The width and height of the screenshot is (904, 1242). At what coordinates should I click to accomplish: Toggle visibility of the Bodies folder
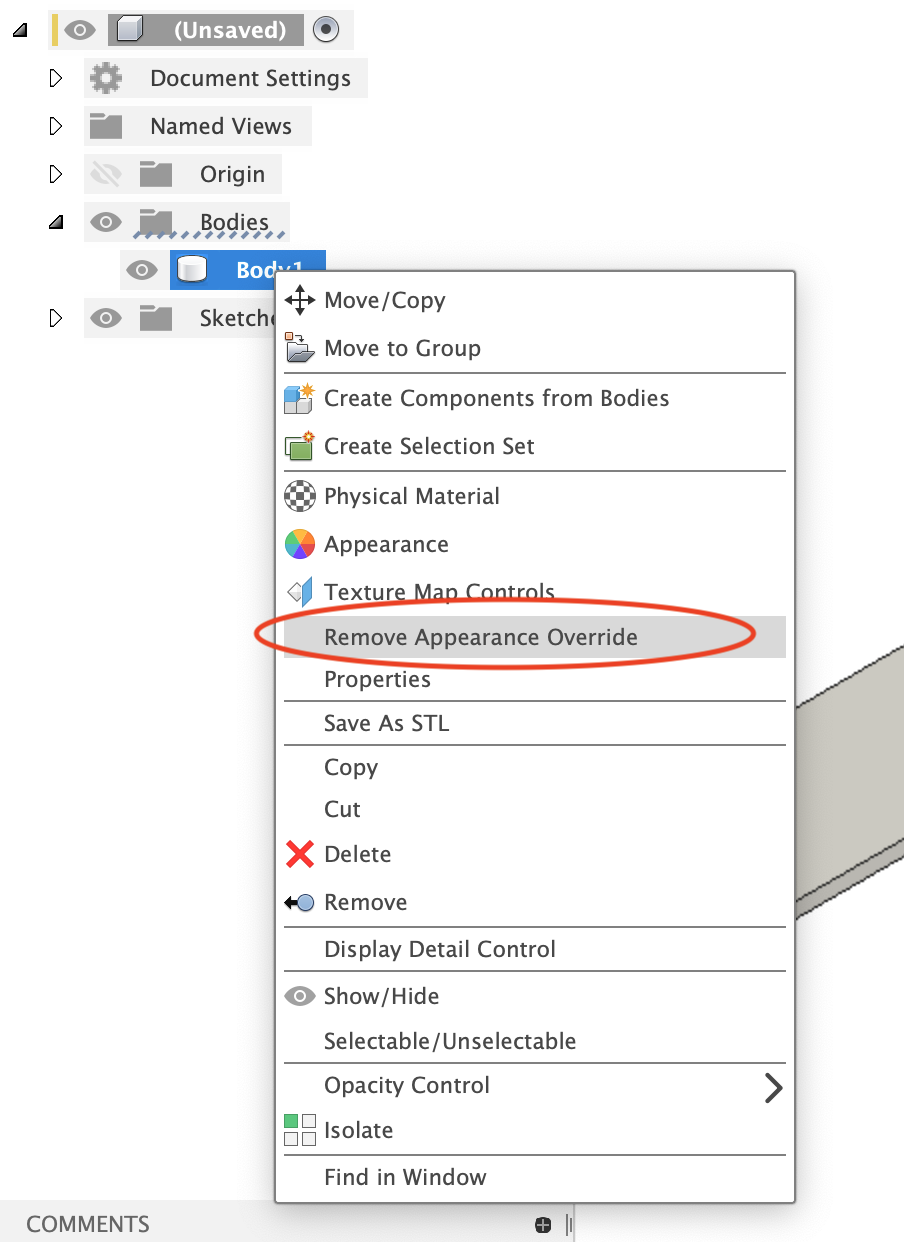pyautogui.click(x=105, y=222)
